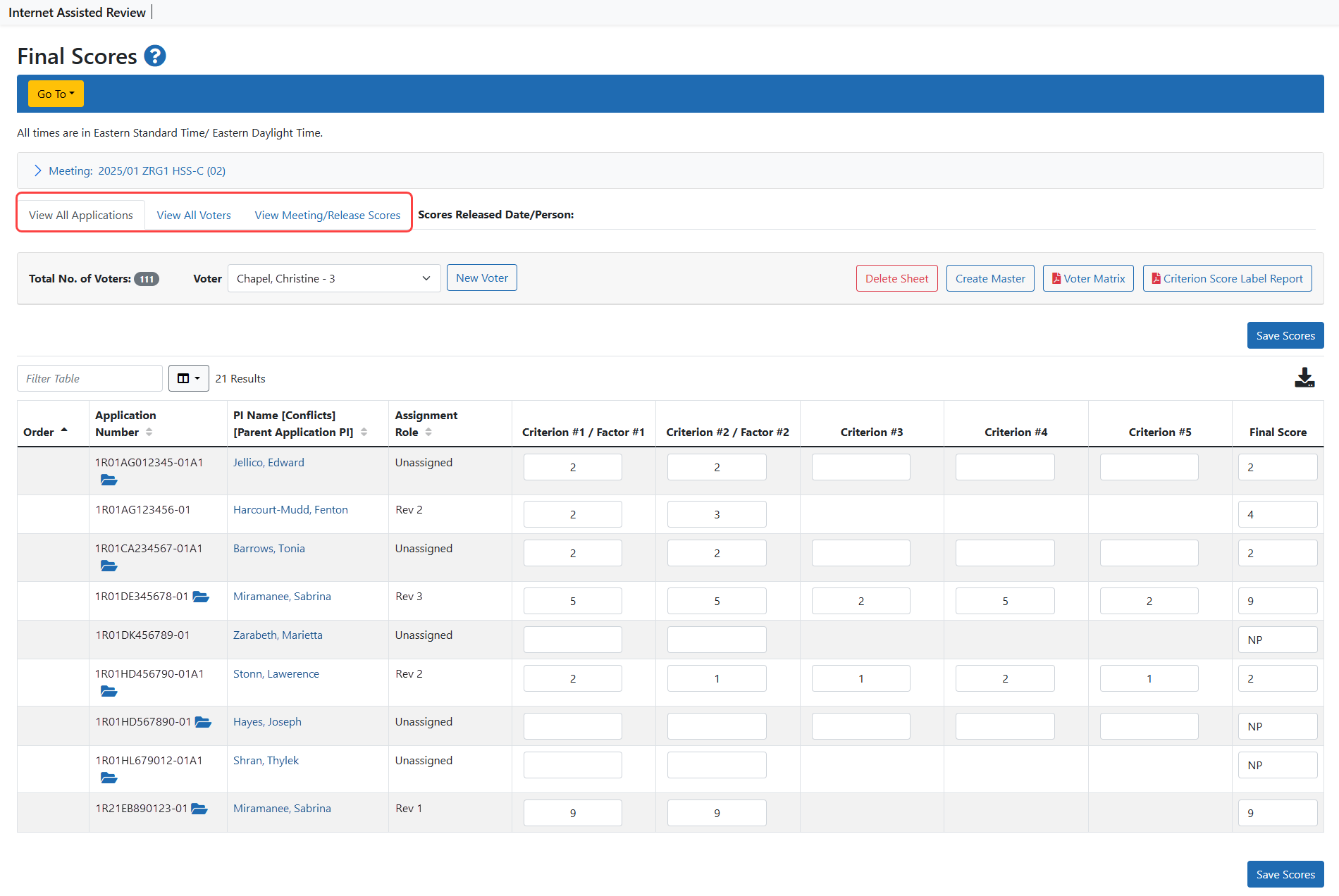
Task: Open the Voter select dropdown
Action: tap(334, 278)
